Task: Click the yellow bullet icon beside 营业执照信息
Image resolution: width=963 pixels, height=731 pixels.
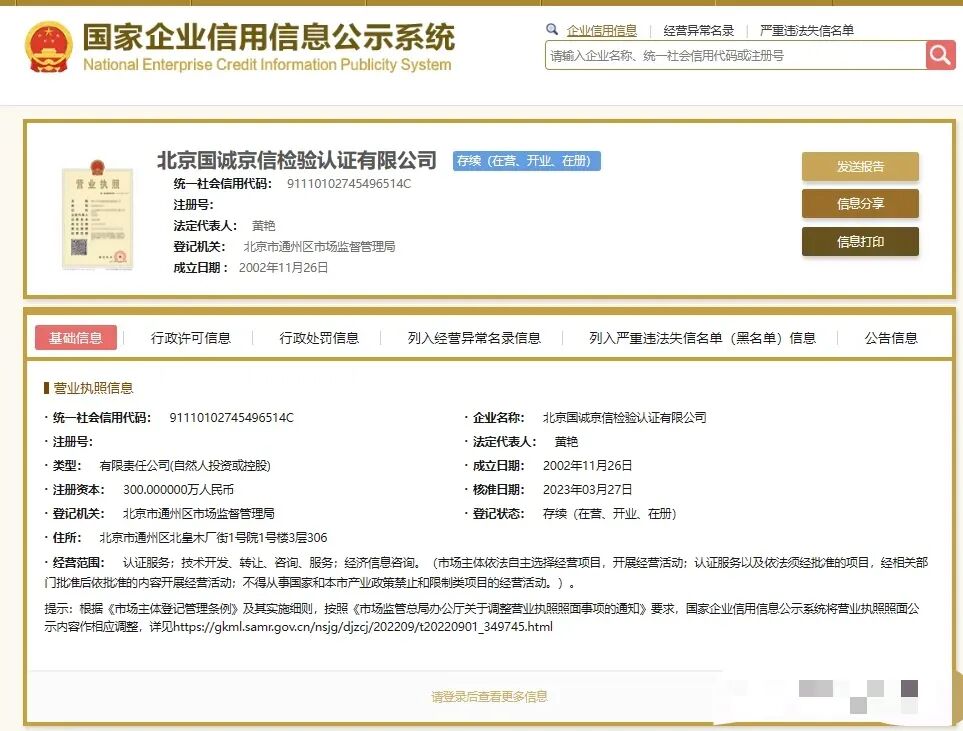Action: coord(44,388)
